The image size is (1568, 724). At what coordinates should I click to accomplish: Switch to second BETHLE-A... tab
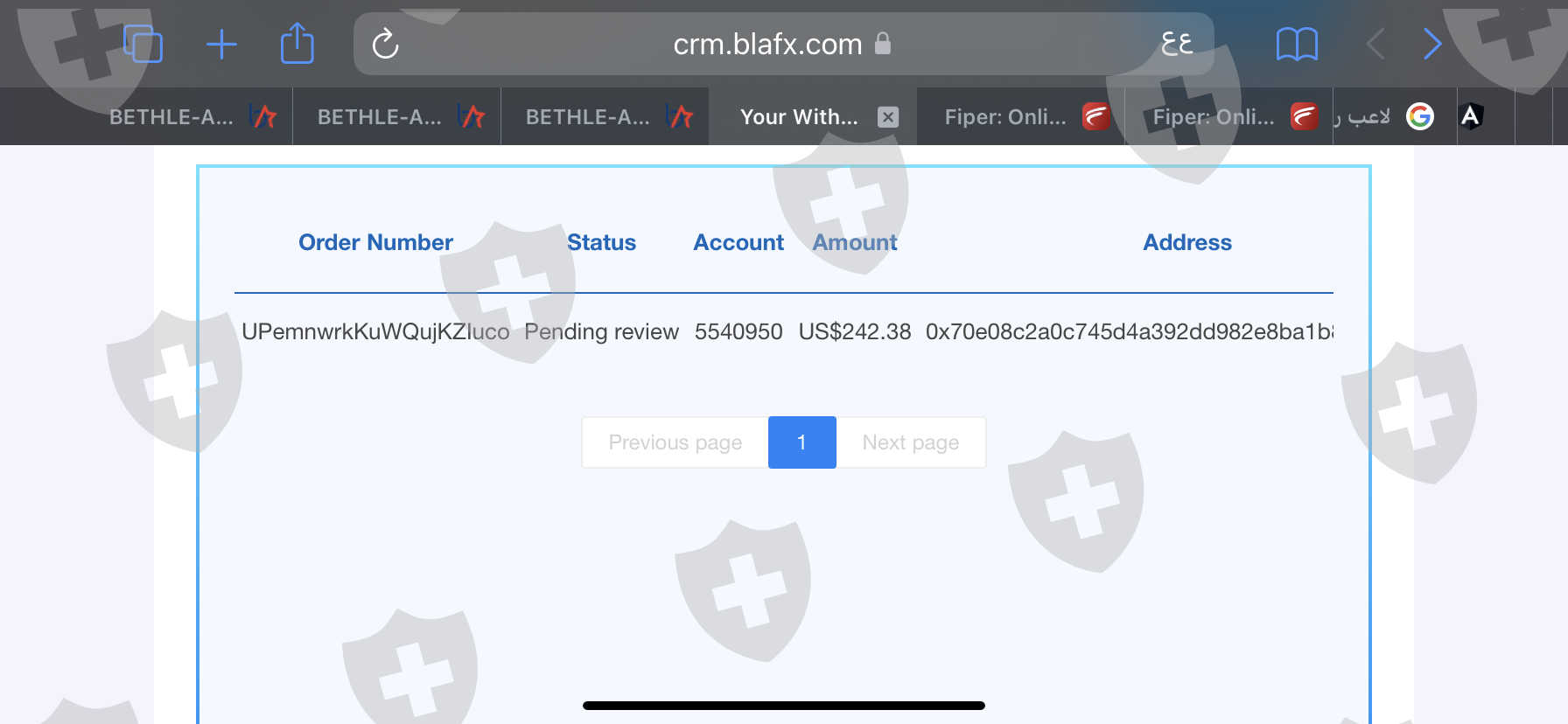(x=397, y=116)
